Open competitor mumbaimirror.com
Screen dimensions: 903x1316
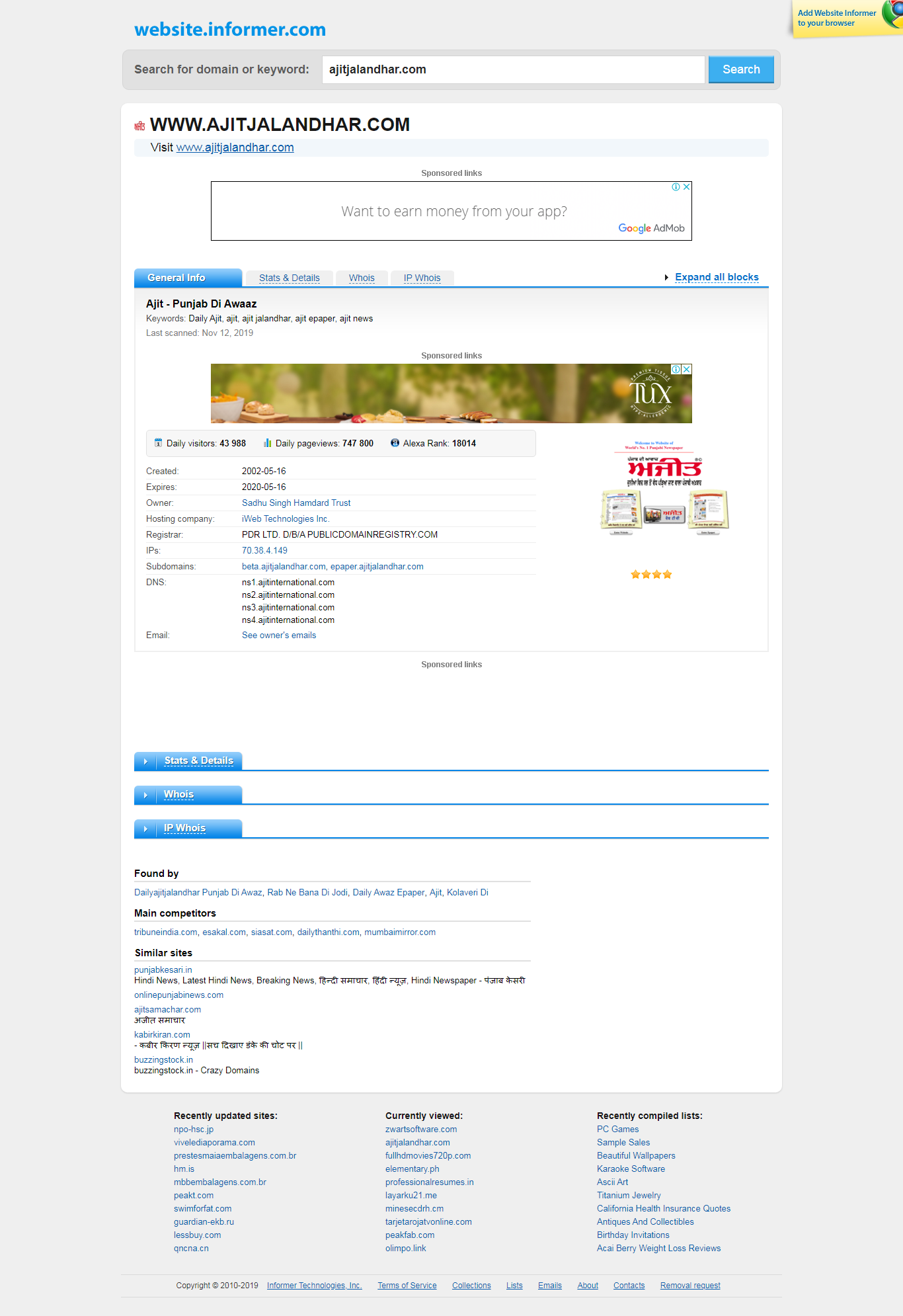(x=400, y=932)
